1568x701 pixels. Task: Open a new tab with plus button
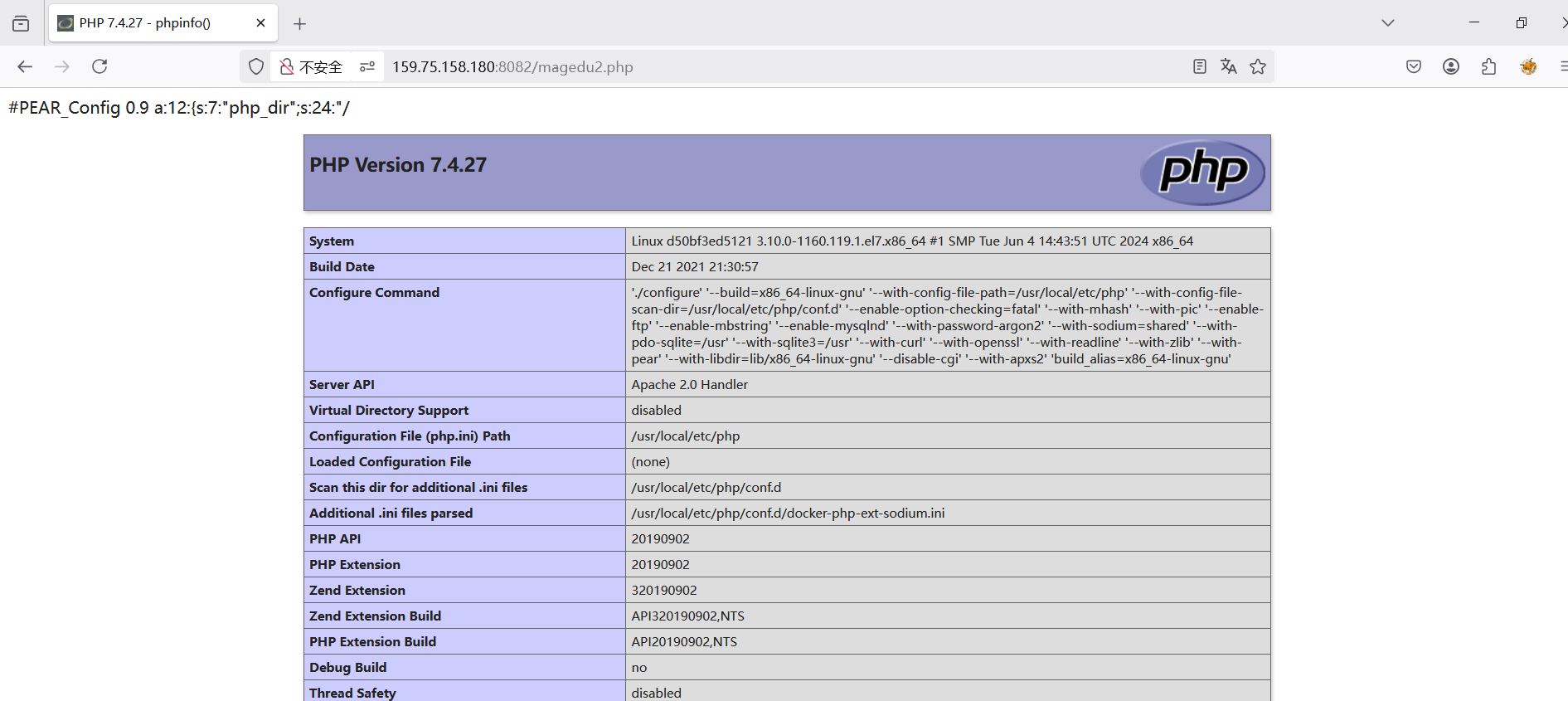[x=300, y=24]
